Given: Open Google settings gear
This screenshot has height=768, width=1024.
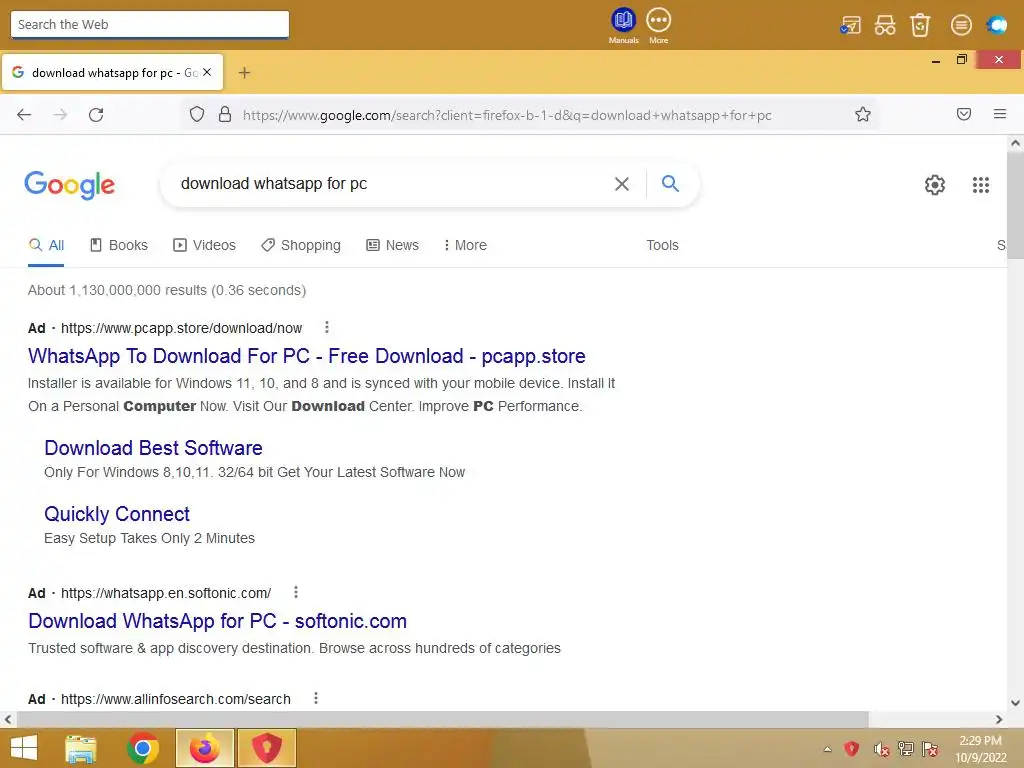Looking at the screenshot, I should [935, 185].
